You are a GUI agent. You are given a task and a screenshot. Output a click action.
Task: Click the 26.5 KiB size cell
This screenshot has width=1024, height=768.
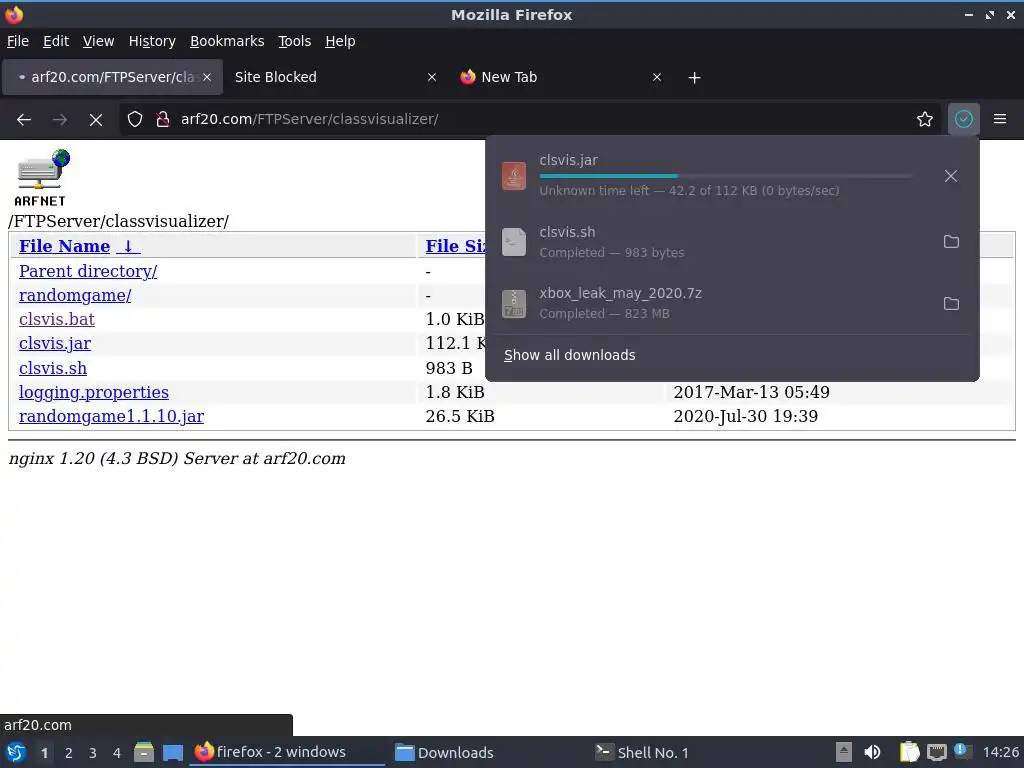pyautogui.click(x=460, y=417)
